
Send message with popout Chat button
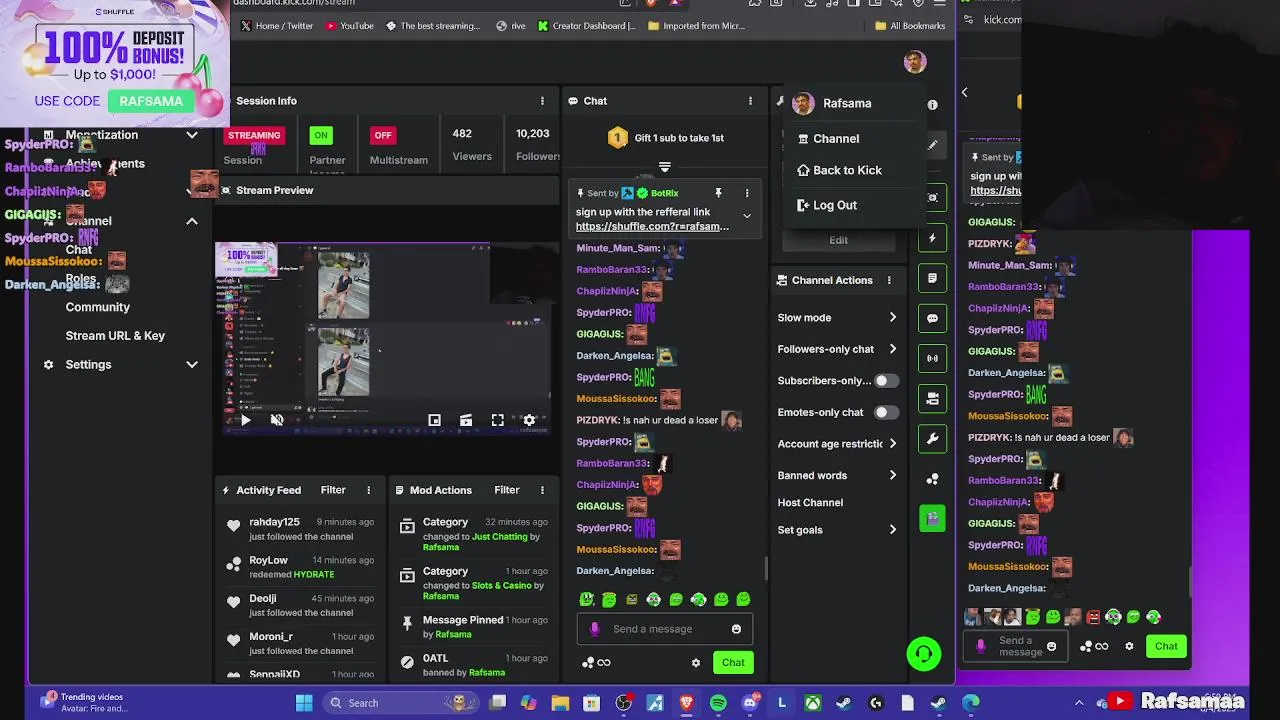(x=1166, y=646)
